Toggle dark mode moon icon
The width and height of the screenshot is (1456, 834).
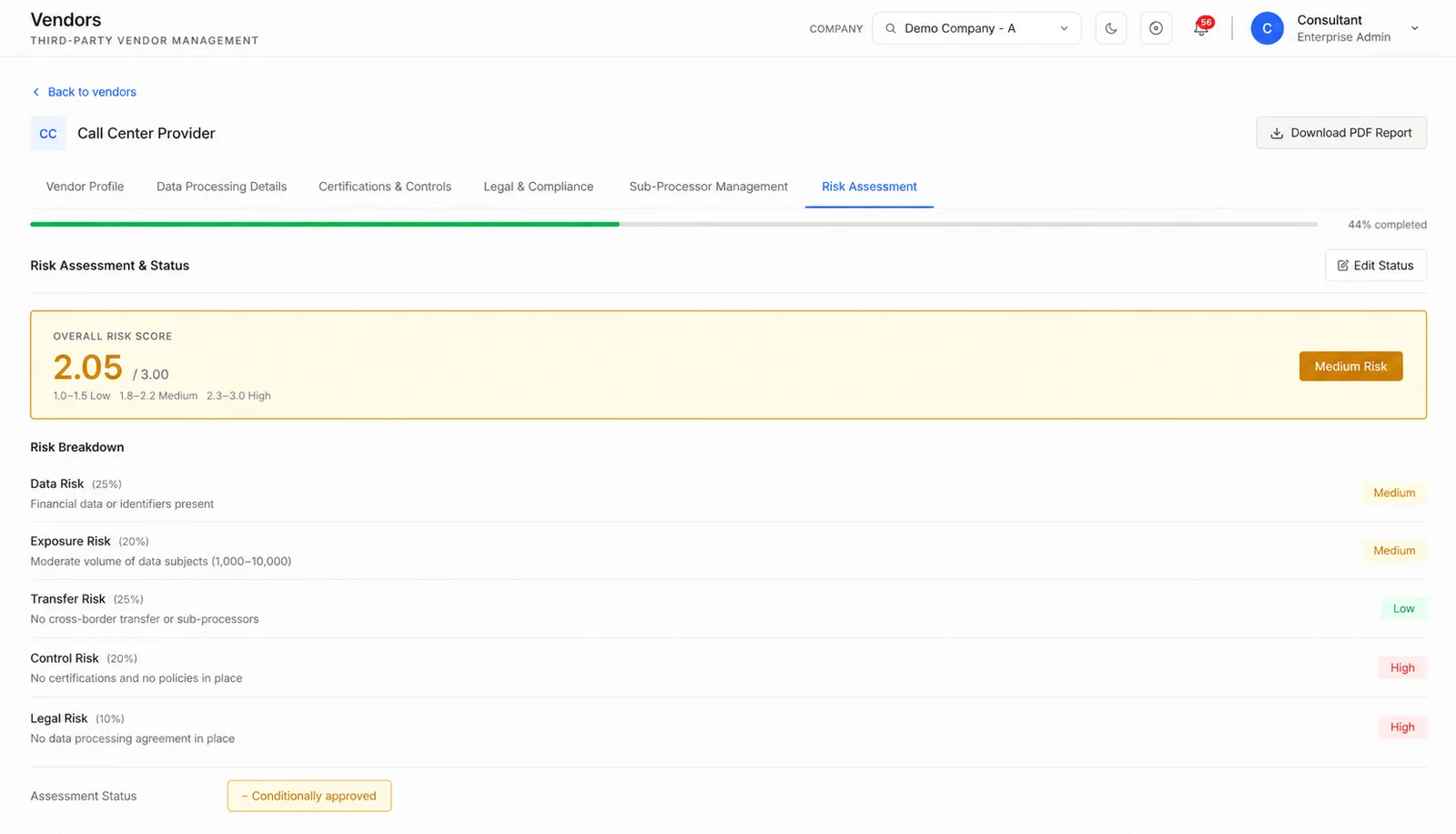point(1110,28)
